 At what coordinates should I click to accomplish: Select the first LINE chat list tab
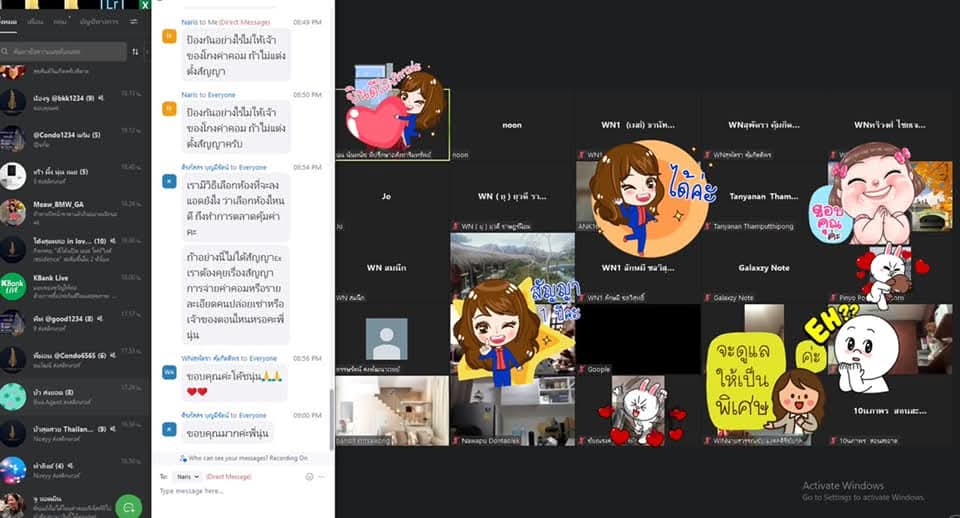[x=10, y=21]
